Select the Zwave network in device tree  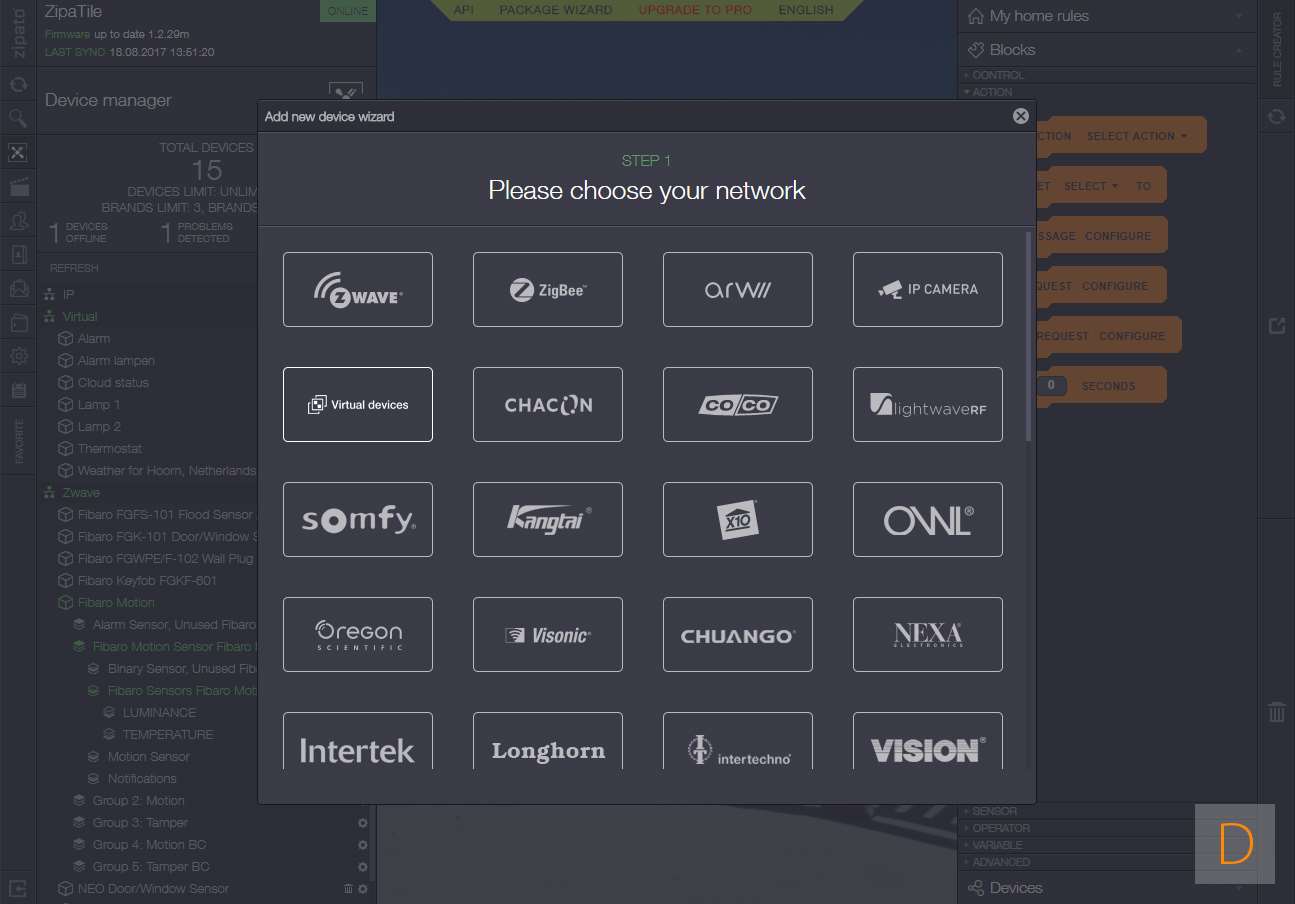[x=81, y=493]
